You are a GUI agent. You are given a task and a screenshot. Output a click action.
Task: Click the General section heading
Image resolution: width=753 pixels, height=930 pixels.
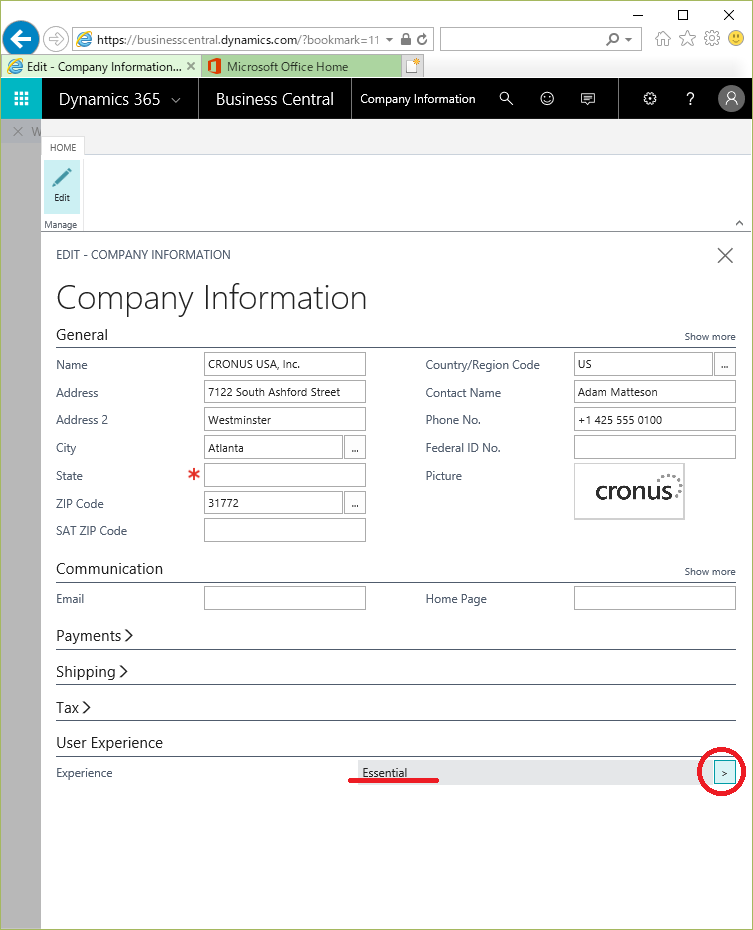82,335
